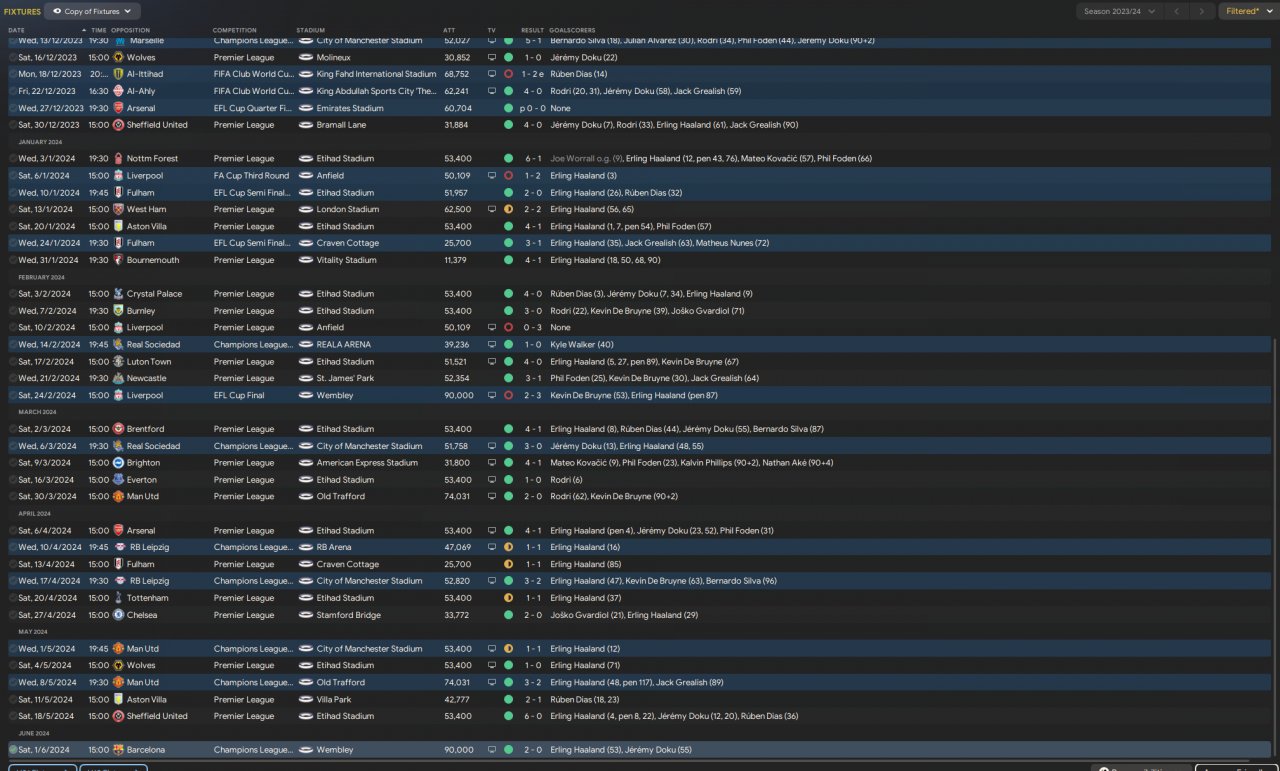This screenshot has height=771, width=1280.
Task: Sort by the Date column header
Action: coord(17,30)
